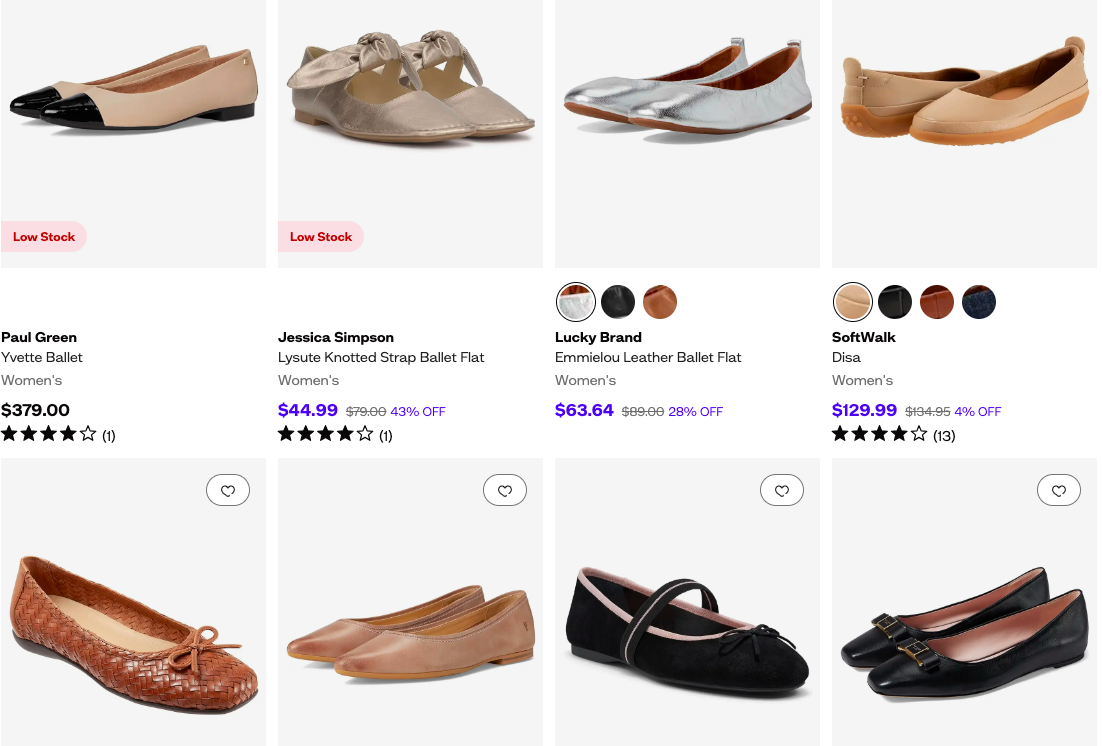Select black swatch for Lucky Brand Emmielou
The height and width of the screenshot is (746, 1102).
[x=618, y=301]
